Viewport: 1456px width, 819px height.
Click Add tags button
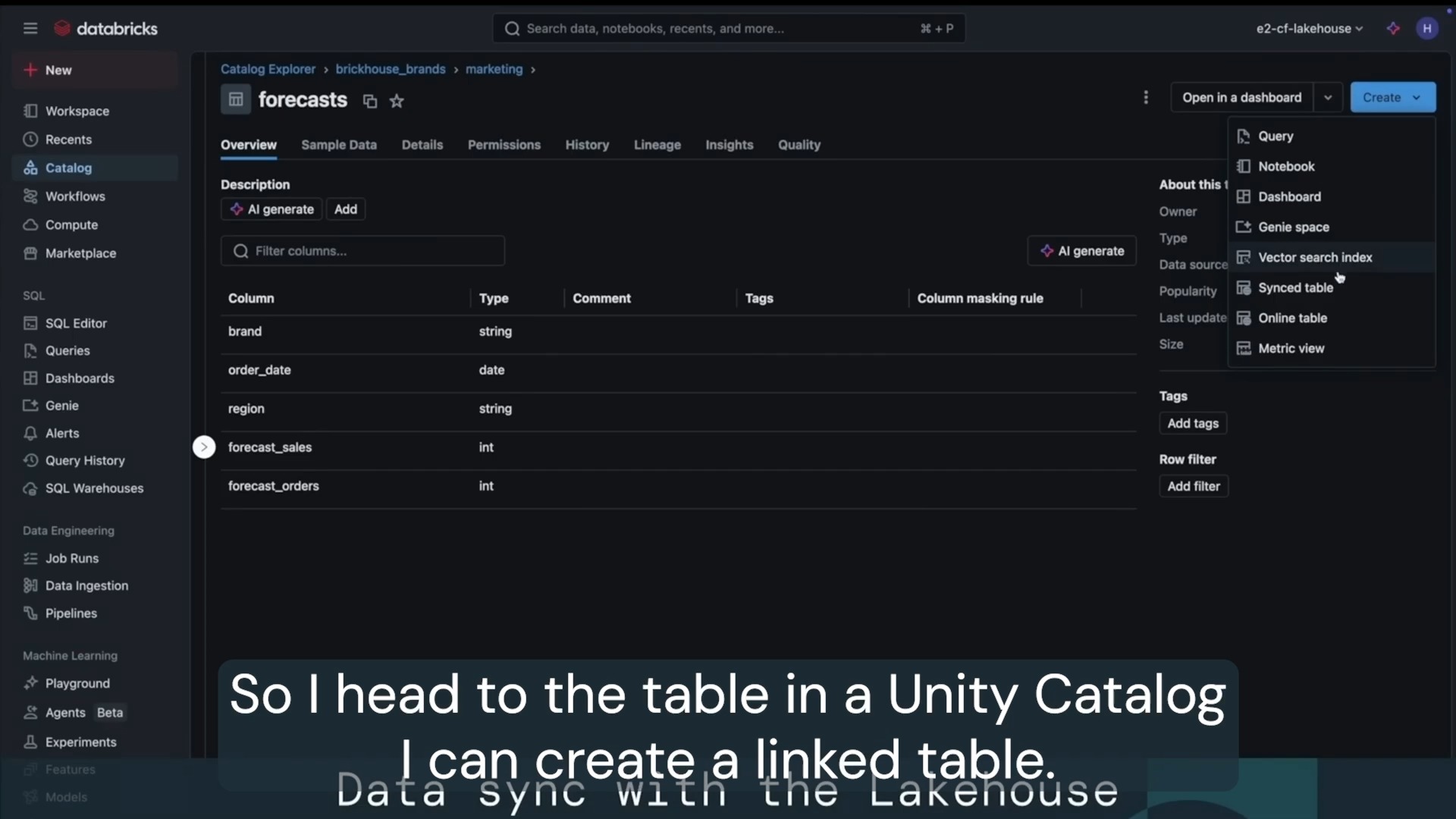click(x=1193, y=423)
